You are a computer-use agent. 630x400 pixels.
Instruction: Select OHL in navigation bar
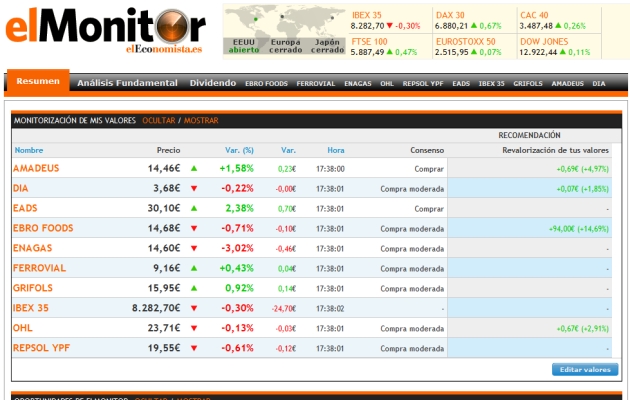(x=387, y=84)
